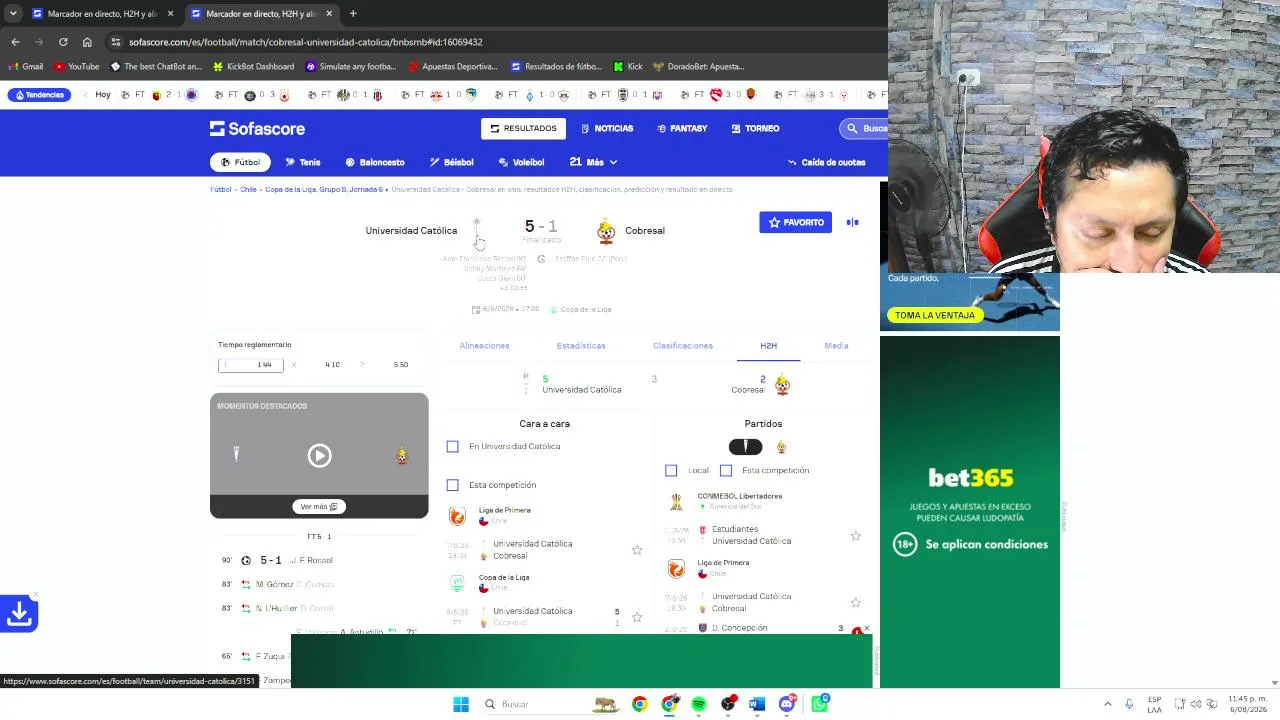This screenshot has width=1280, height=720.
Task: Open the Kick bookmark
Action: pos(628,67)
